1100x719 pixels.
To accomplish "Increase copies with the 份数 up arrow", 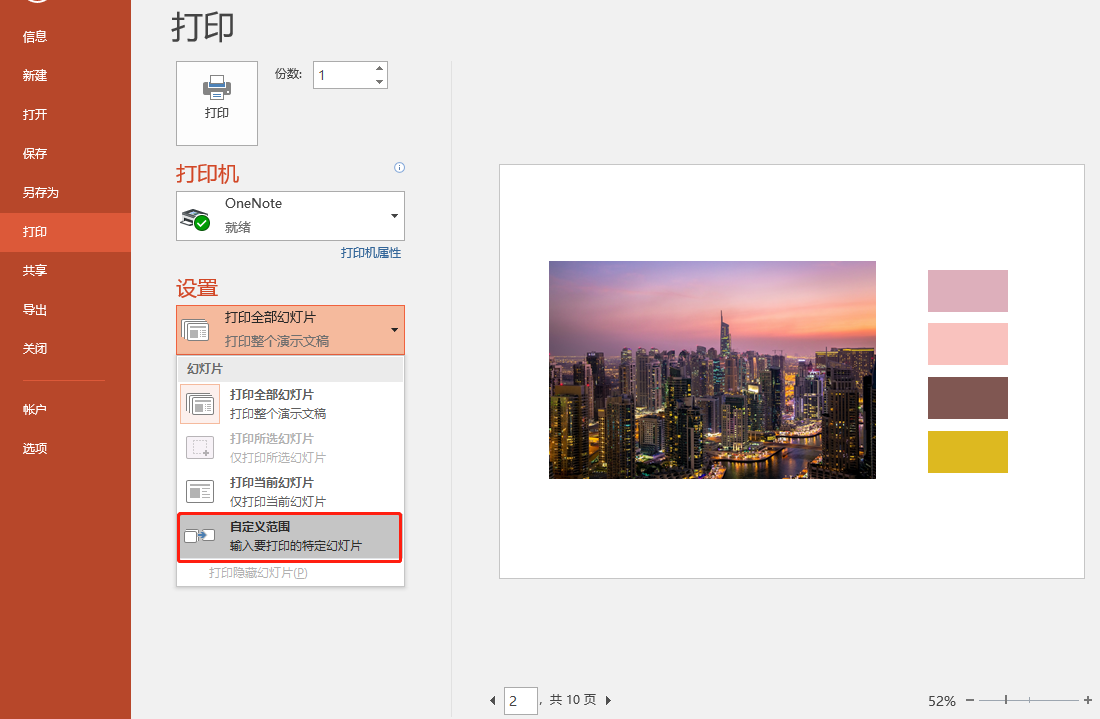I will pyautogui.click(x=379, y=68).
